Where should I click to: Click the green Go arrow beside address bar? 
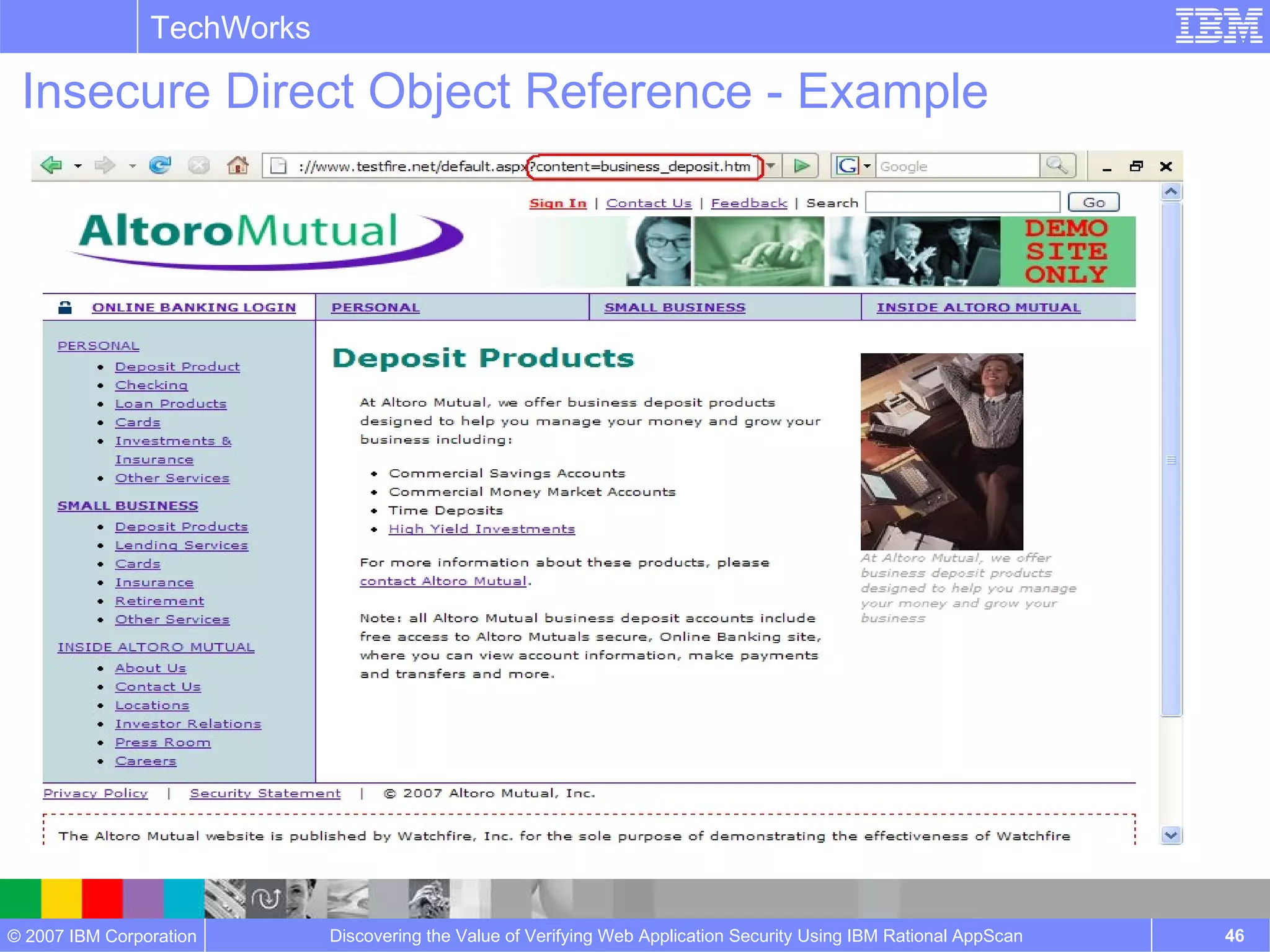click(801, 166)
